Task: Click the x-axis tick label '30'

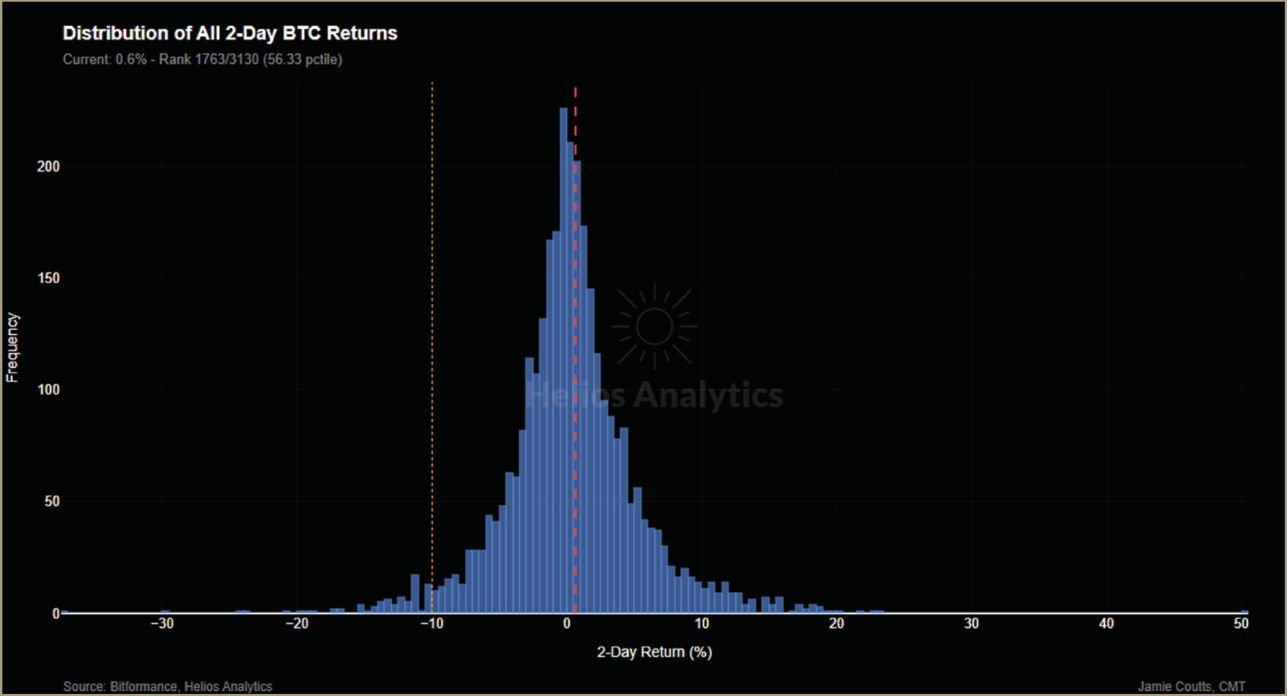Action: pos(971,624)
